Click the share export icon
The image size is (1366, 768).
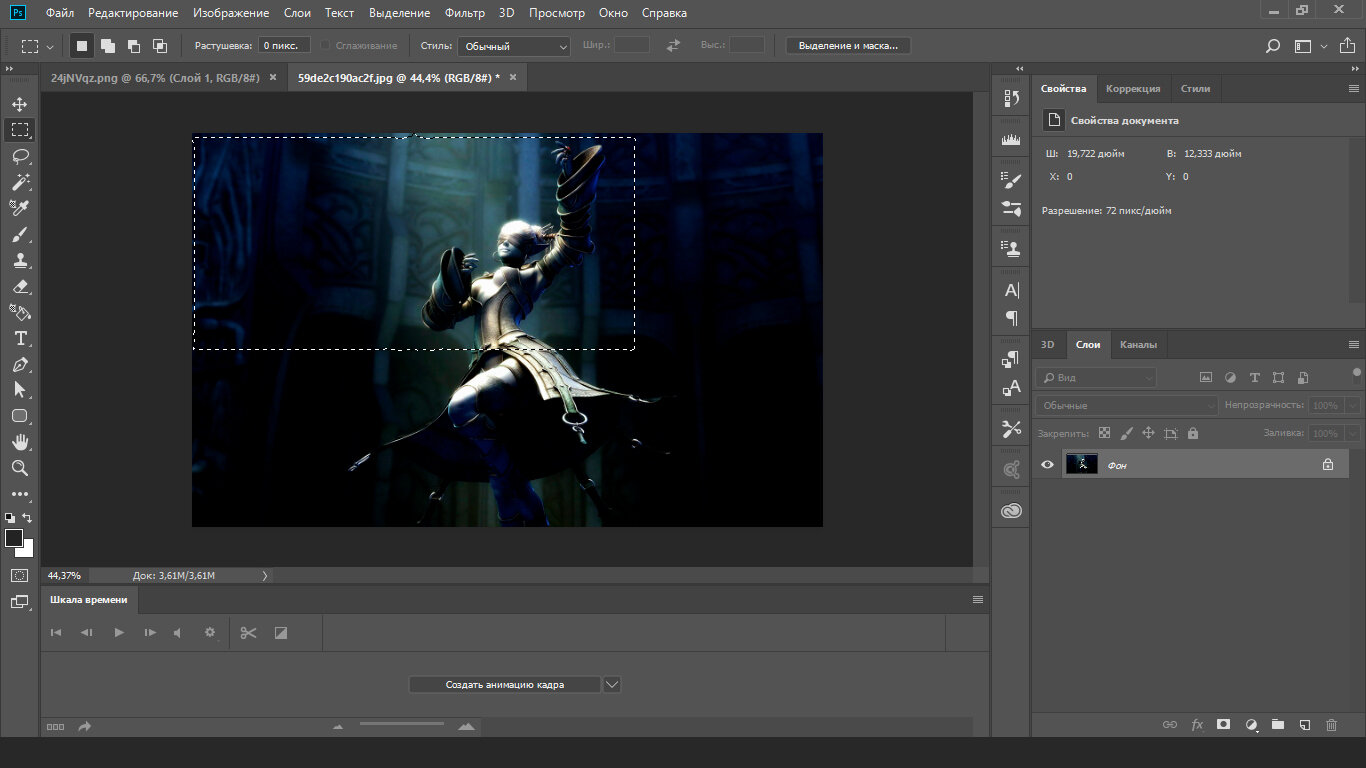[1347, 45]
